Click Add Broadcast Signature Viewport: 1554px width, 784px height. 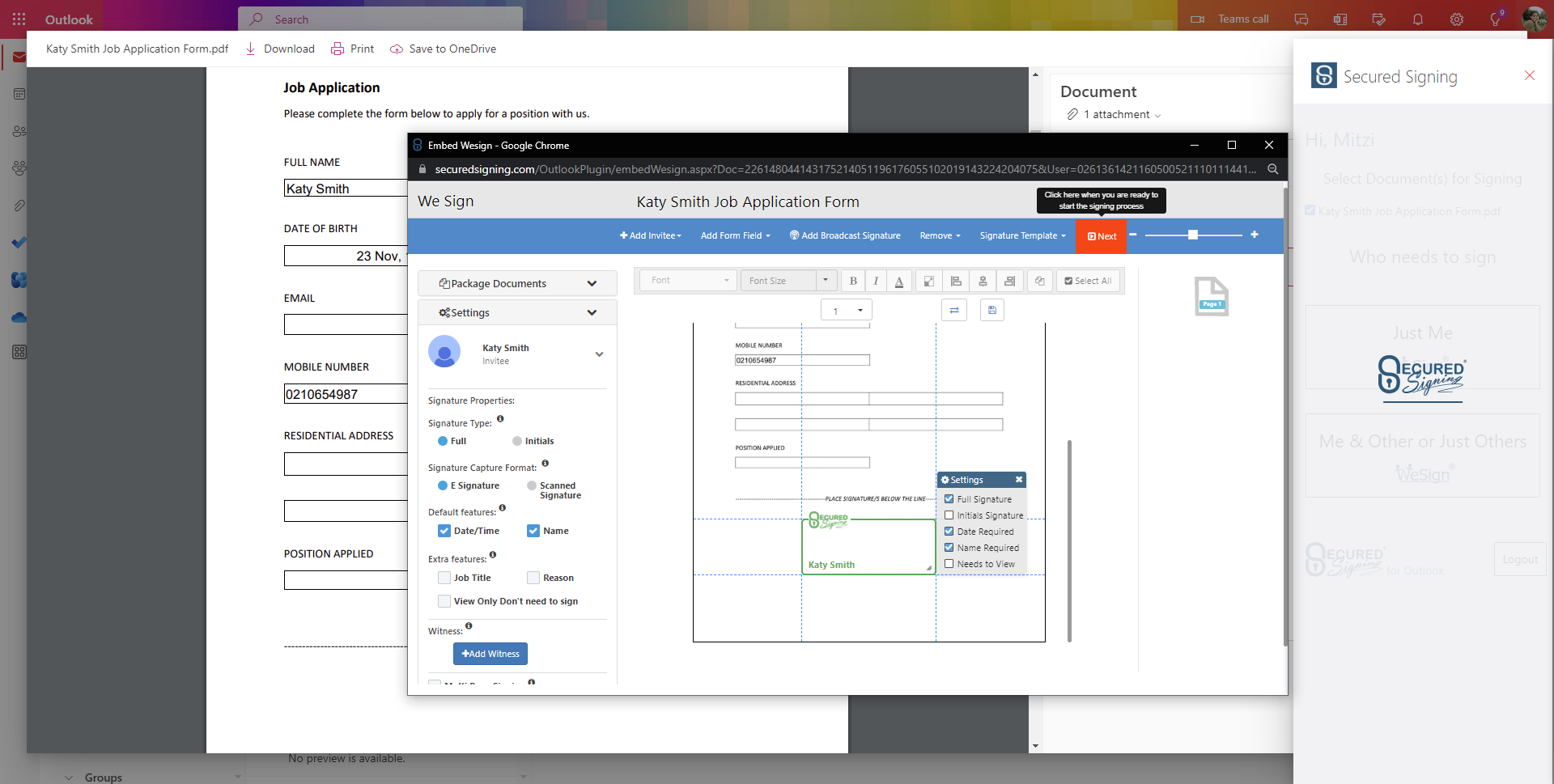(x=845, y=235)
